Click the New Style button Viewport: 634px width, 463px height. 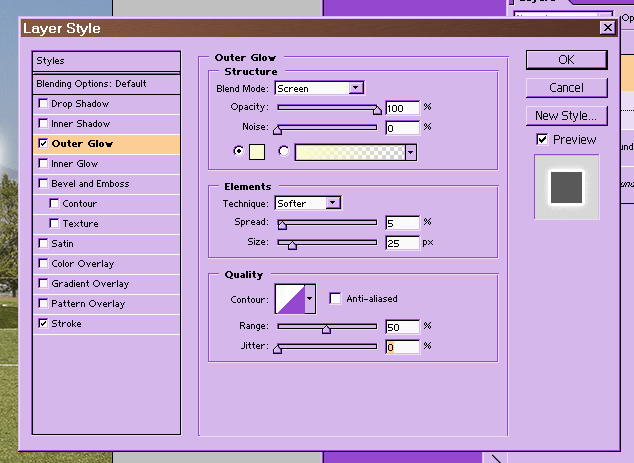pyautogui.click(x=566, y=115)
